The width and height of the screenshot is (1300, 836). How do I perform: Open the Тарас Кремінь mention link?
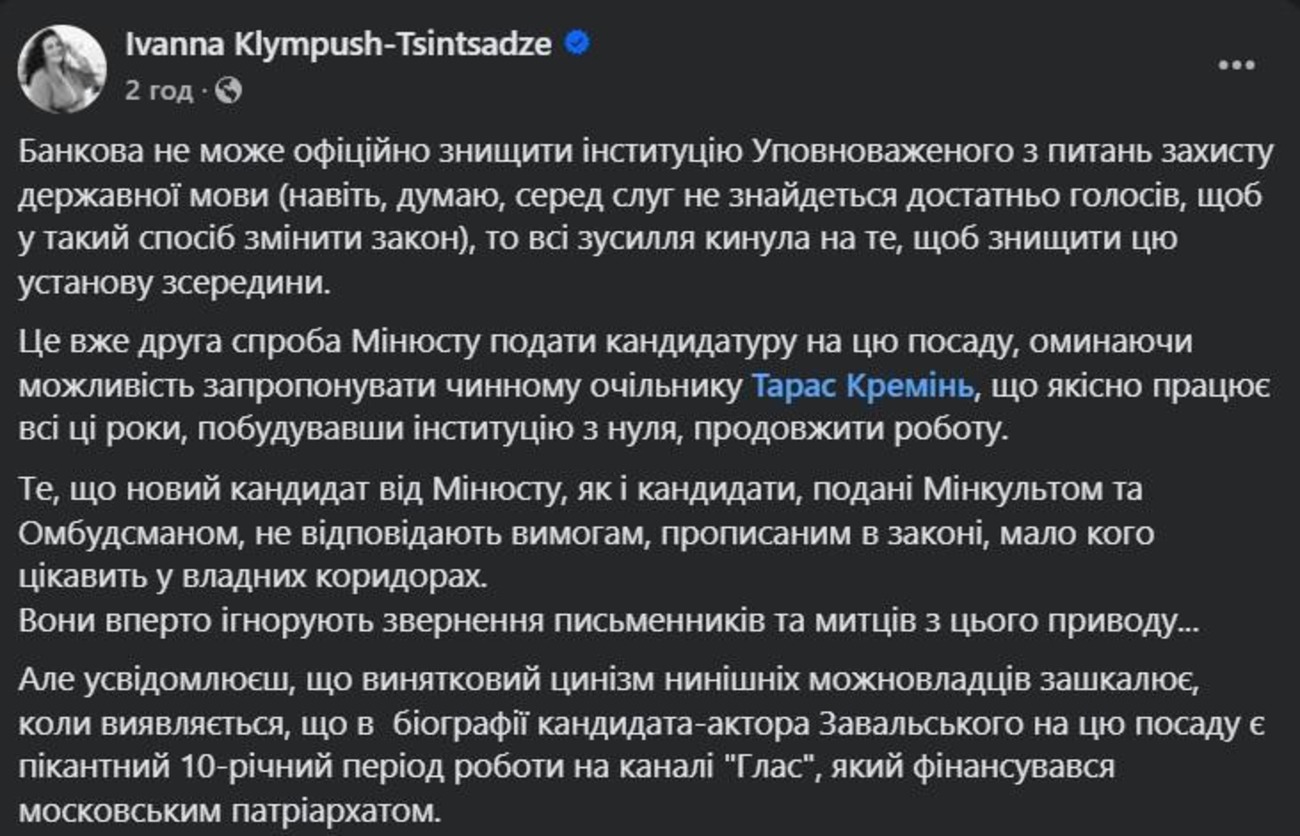(861, 387)
